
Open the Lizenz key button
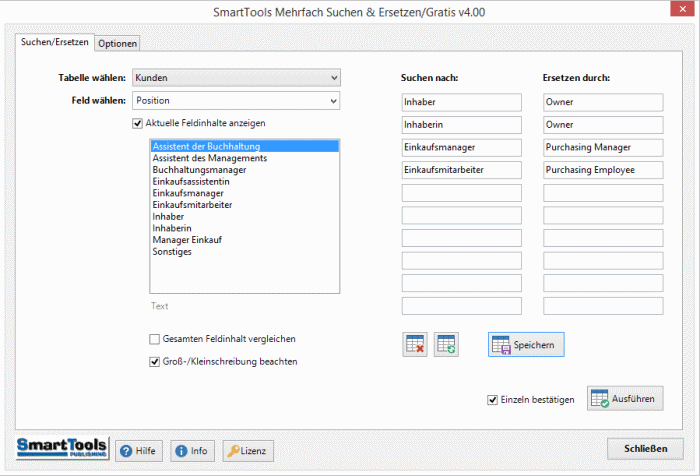click(248, 451)
